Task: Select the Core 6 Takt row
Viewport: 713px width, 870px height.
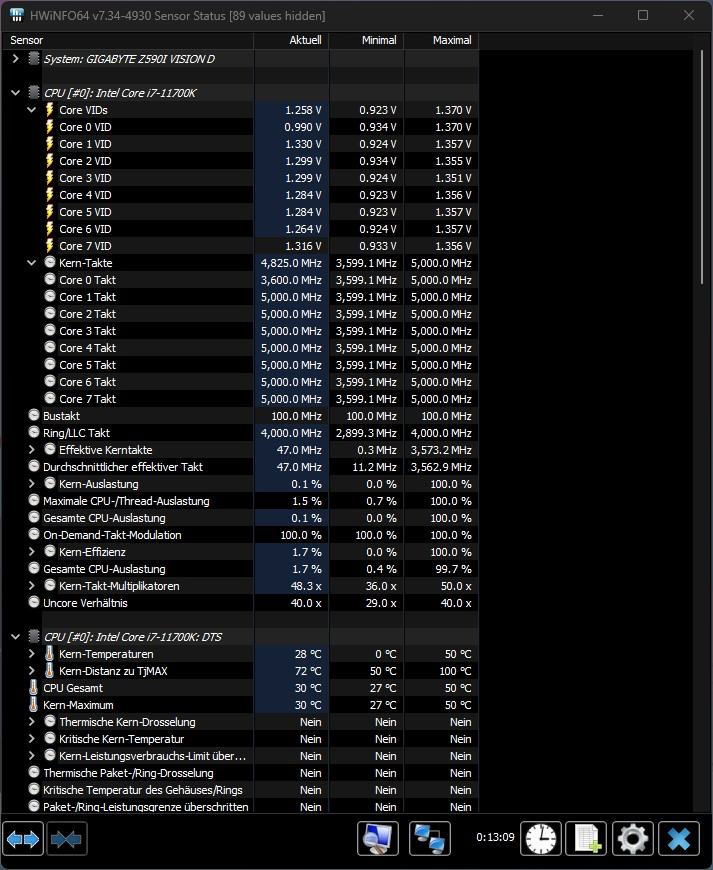Action: [x=239, y=382]
